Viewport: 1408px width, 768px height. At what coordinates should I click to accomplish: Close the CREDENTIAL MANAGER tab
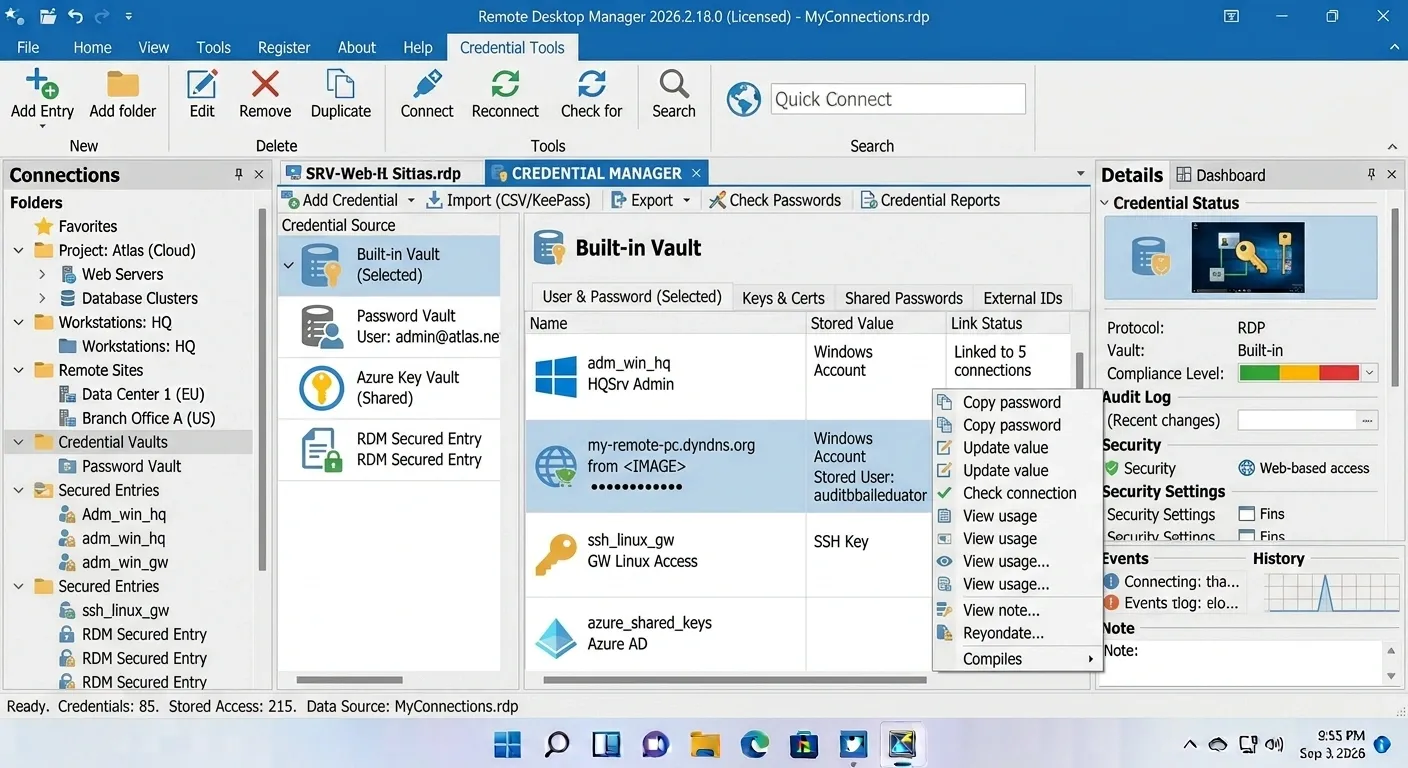(x=697, y=173)
